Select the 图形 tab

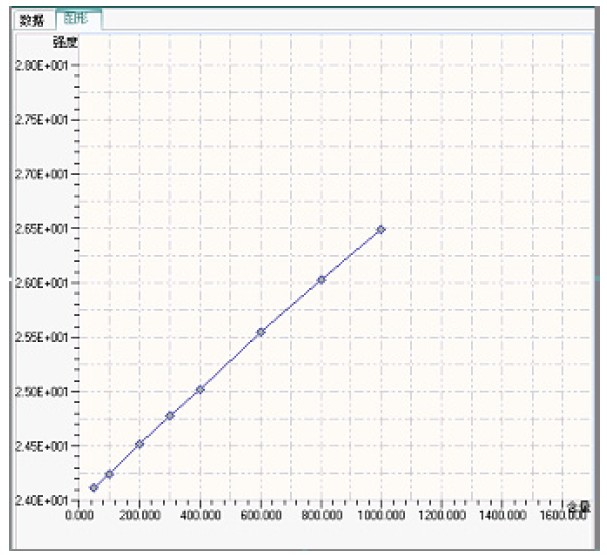[x=76, y=19]
